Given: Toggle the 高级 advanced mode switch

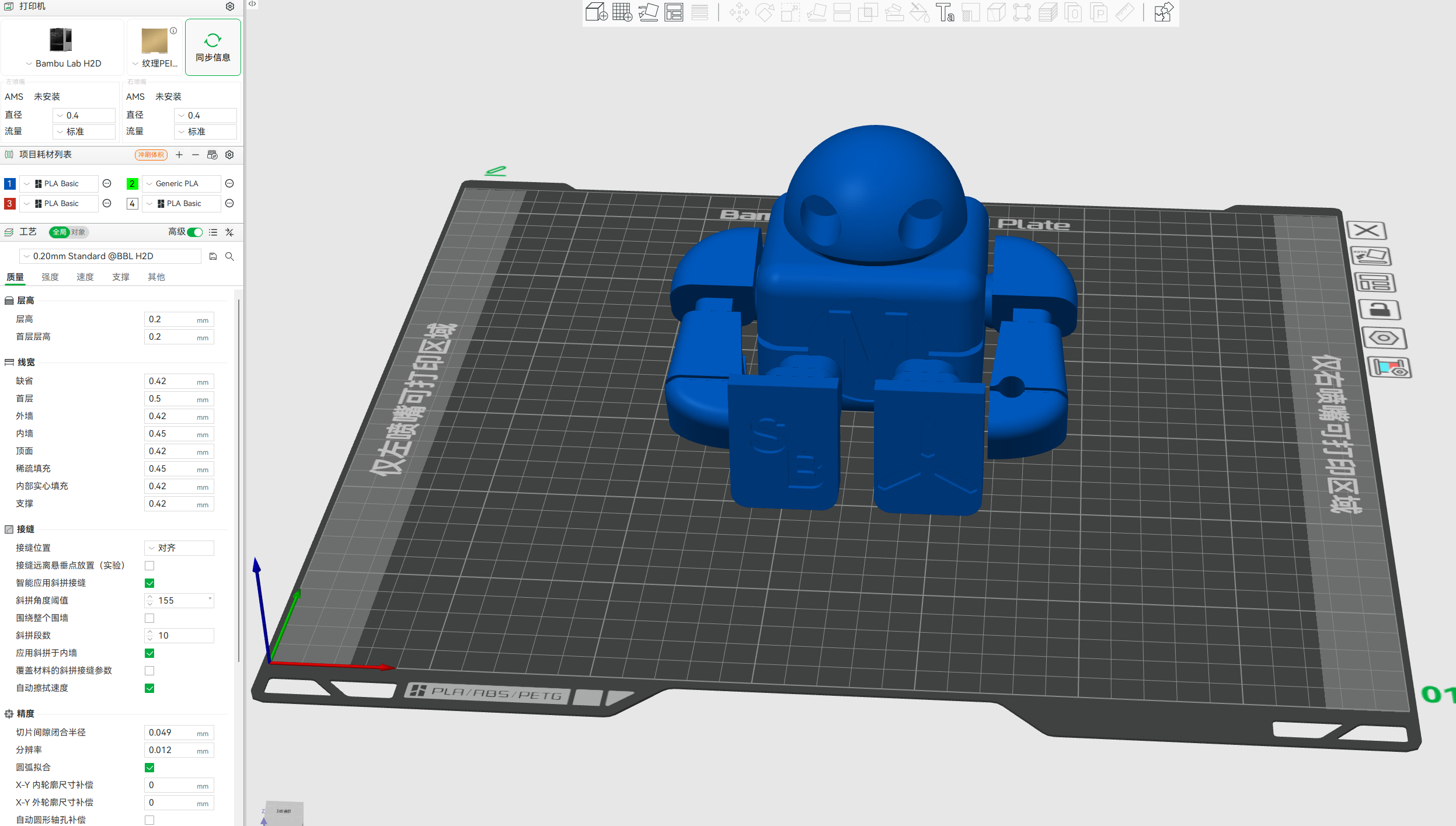Looking at the screenshot, I should pos(195,232).
